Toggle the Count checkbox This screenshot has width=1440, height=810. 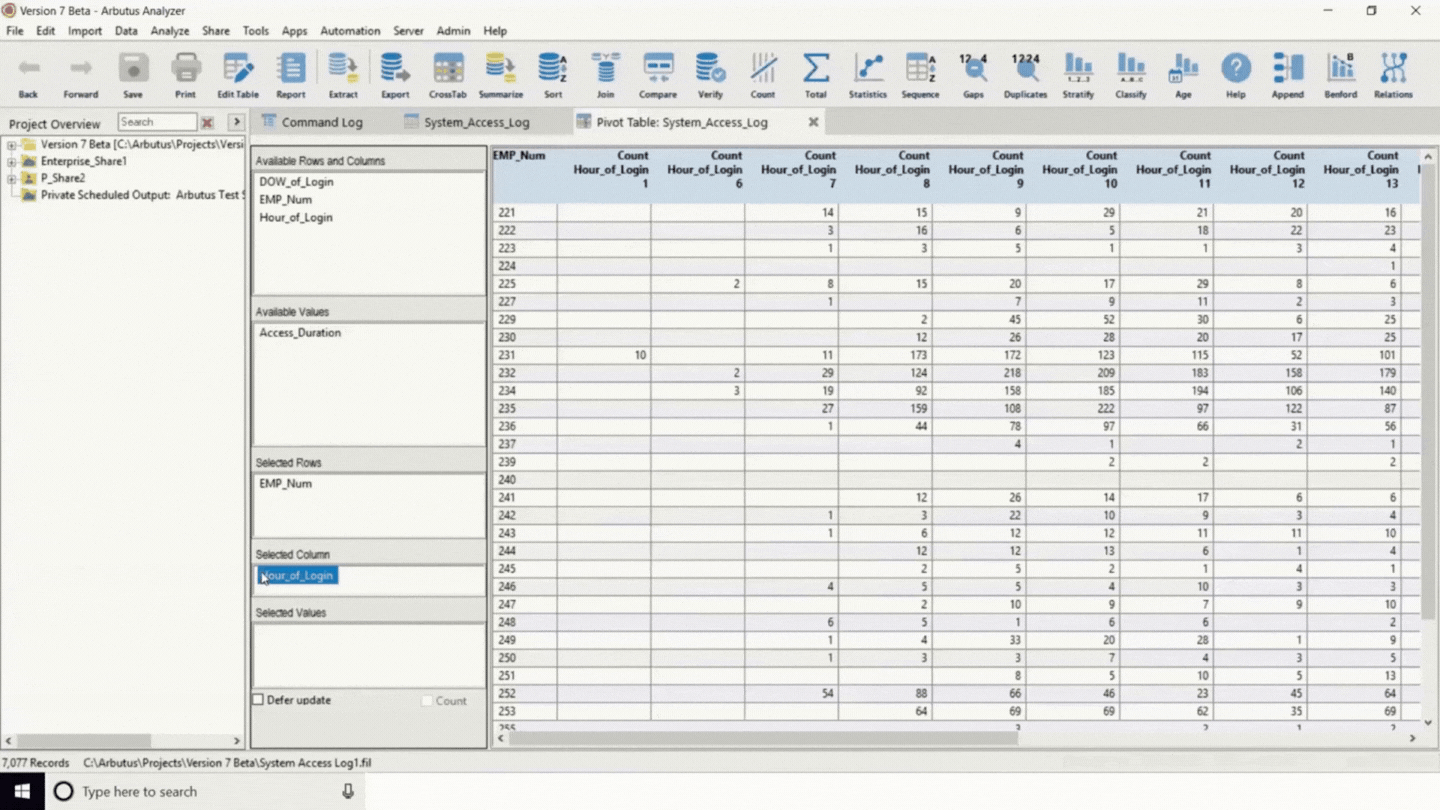[427, 700]
